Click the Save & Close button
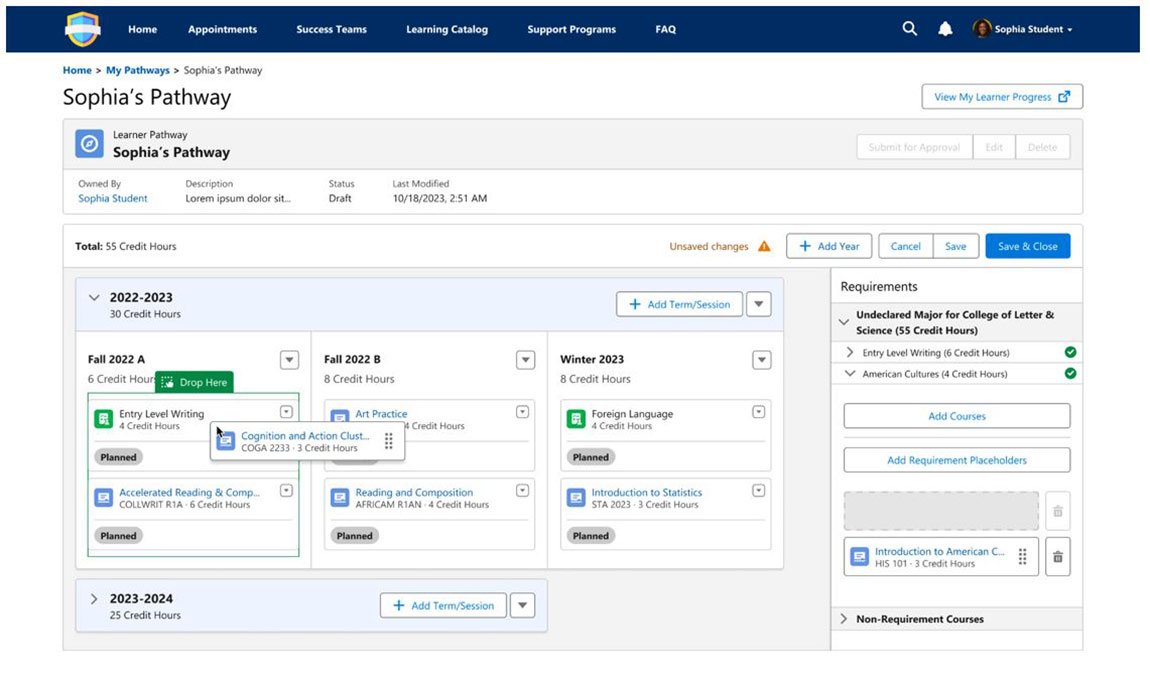1150x678 pixels. (x=1027, y=245)
